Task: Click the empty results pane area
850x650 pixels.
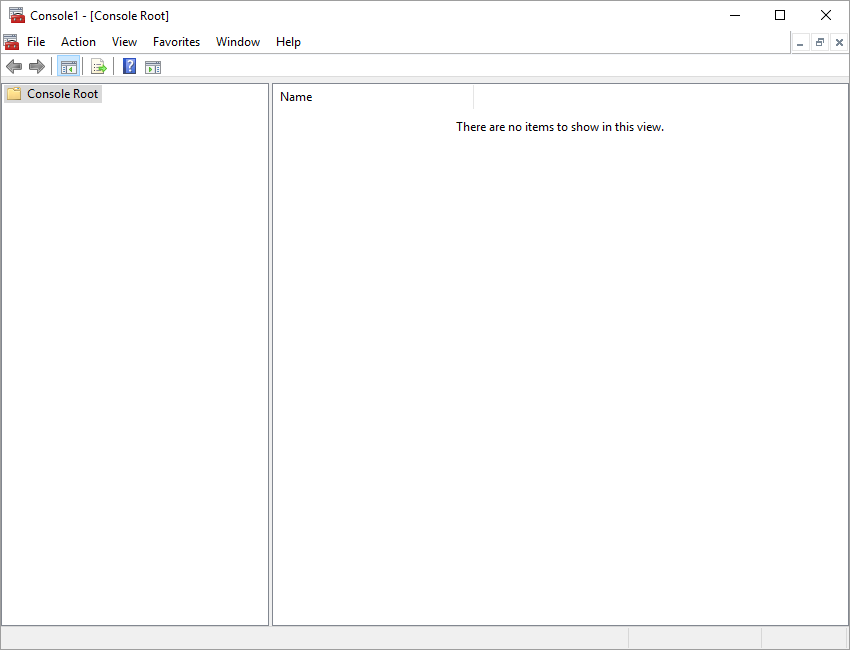Action: pos(560,380)
